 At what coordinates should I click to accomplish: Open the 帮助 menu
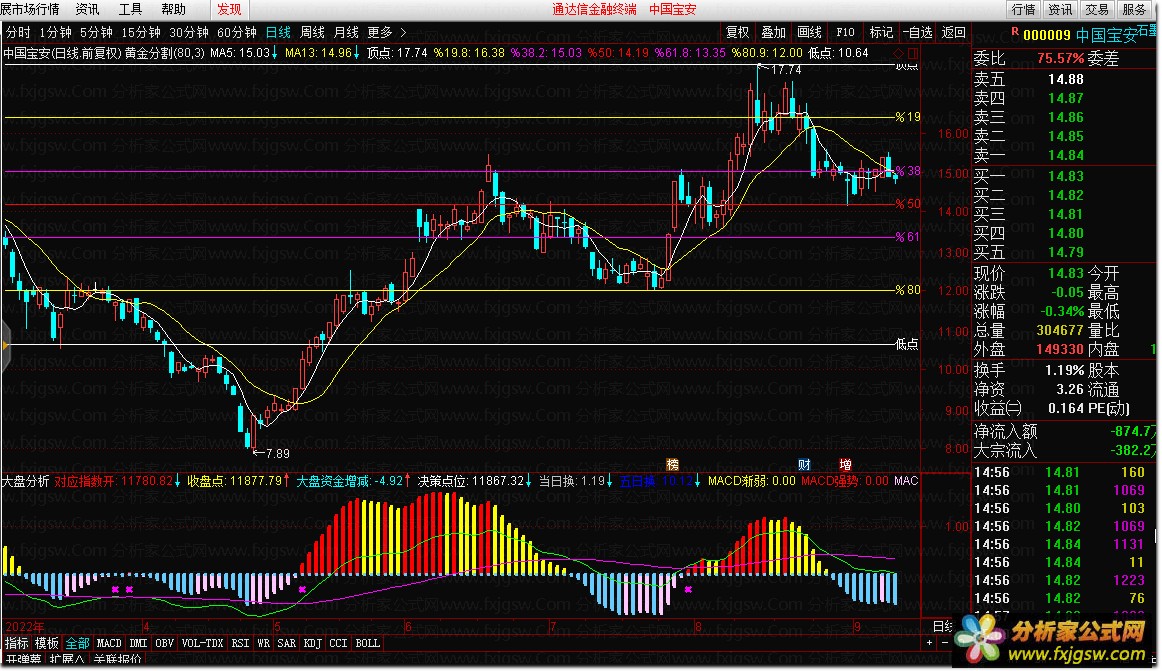(x=173, y=9)
